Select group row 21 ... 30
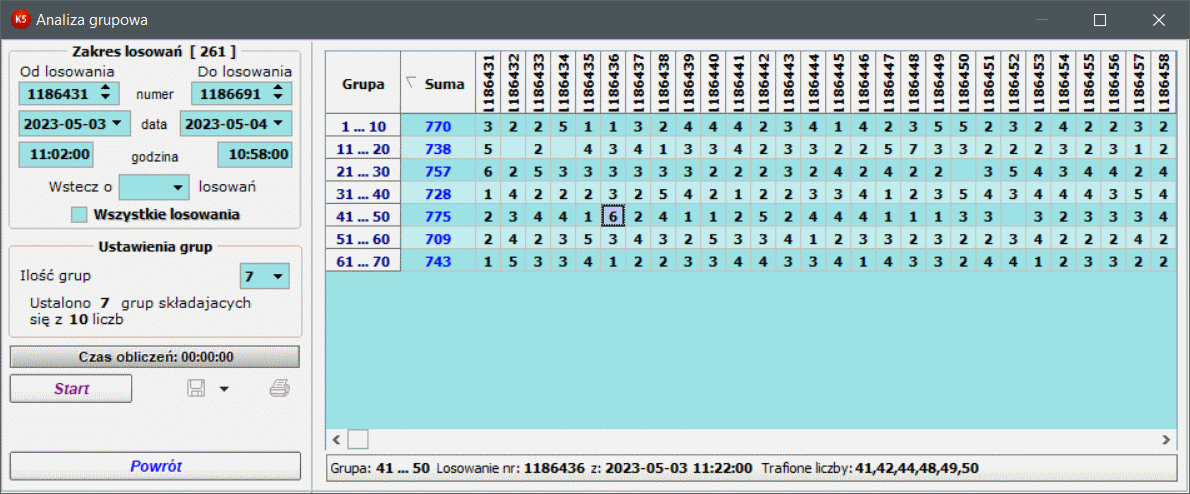Image resolution: width=1190 pixels, height=494 pixels. click(364, 171)
